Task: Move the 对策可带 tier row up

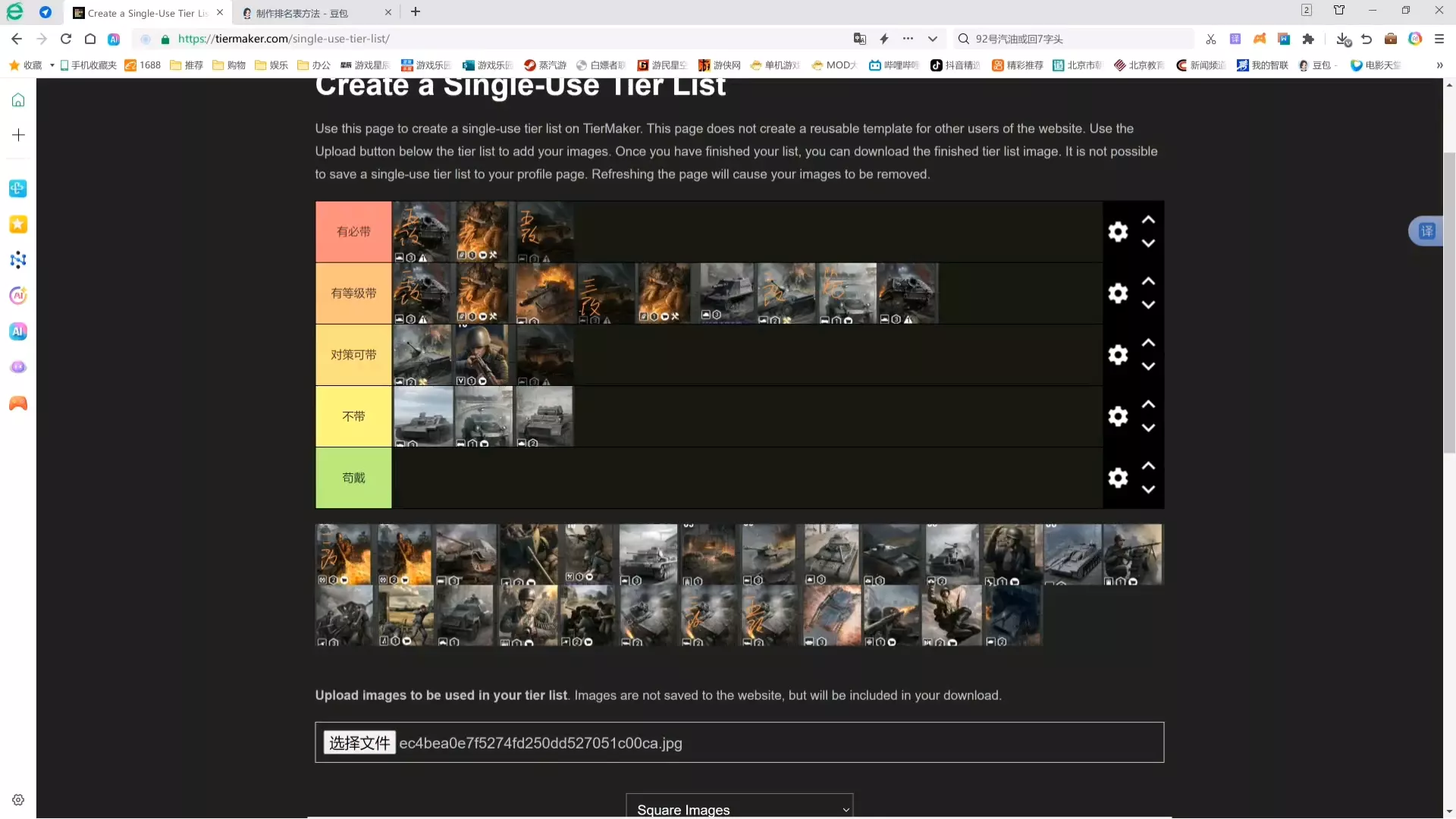Action: [x=1148, y=343]
